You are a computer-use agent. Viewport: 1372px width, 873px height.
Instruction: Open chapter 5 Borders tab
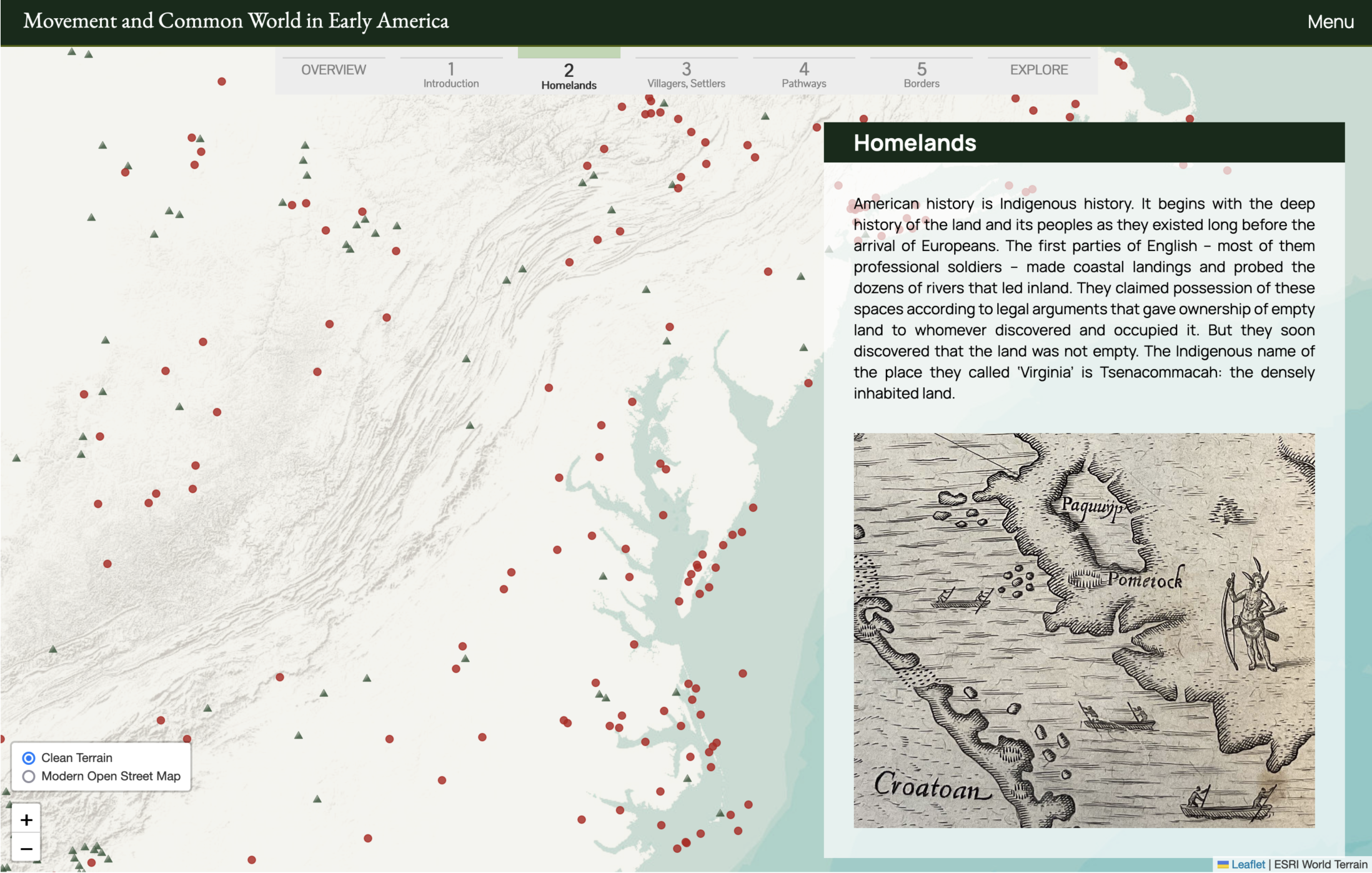pos(921,75)
